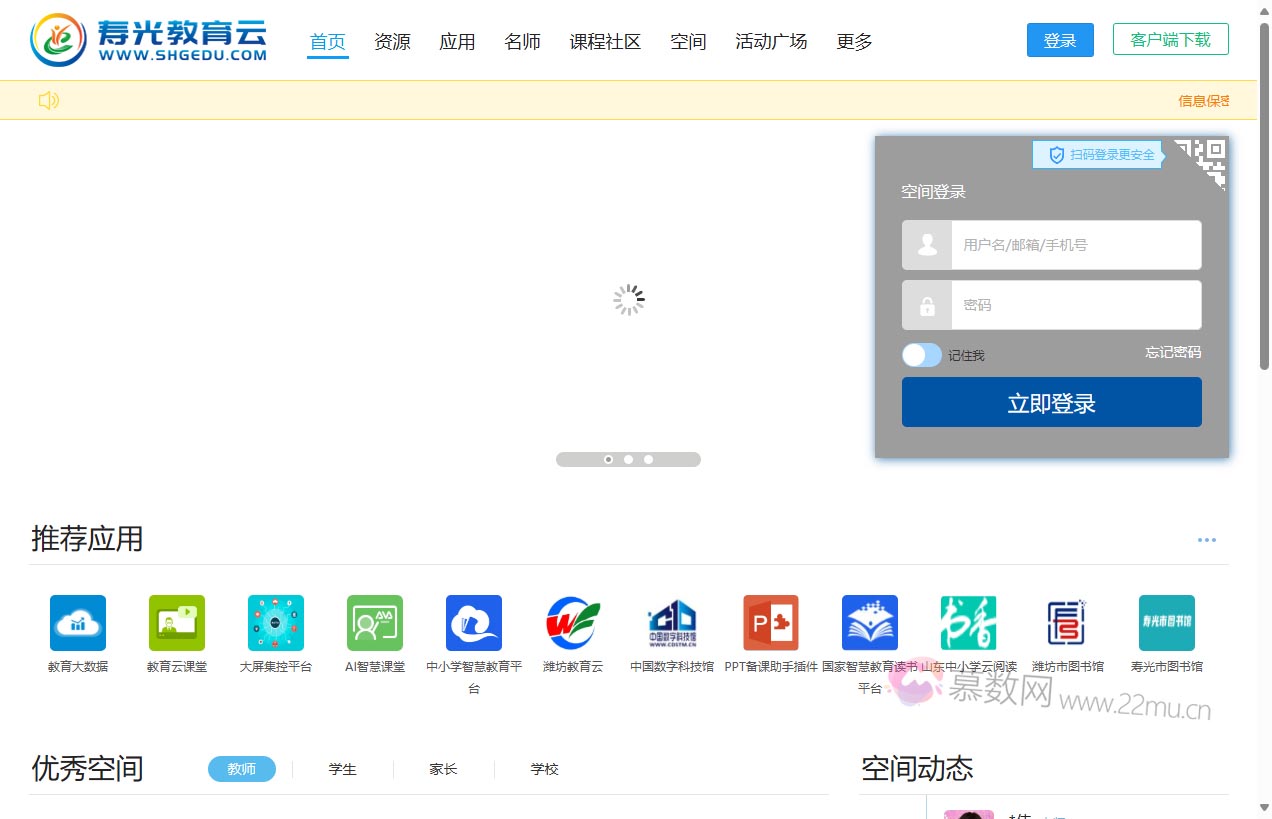Click the speaker announcement icon
Viewport: 1272px width, 819px height.
[49, 100]
